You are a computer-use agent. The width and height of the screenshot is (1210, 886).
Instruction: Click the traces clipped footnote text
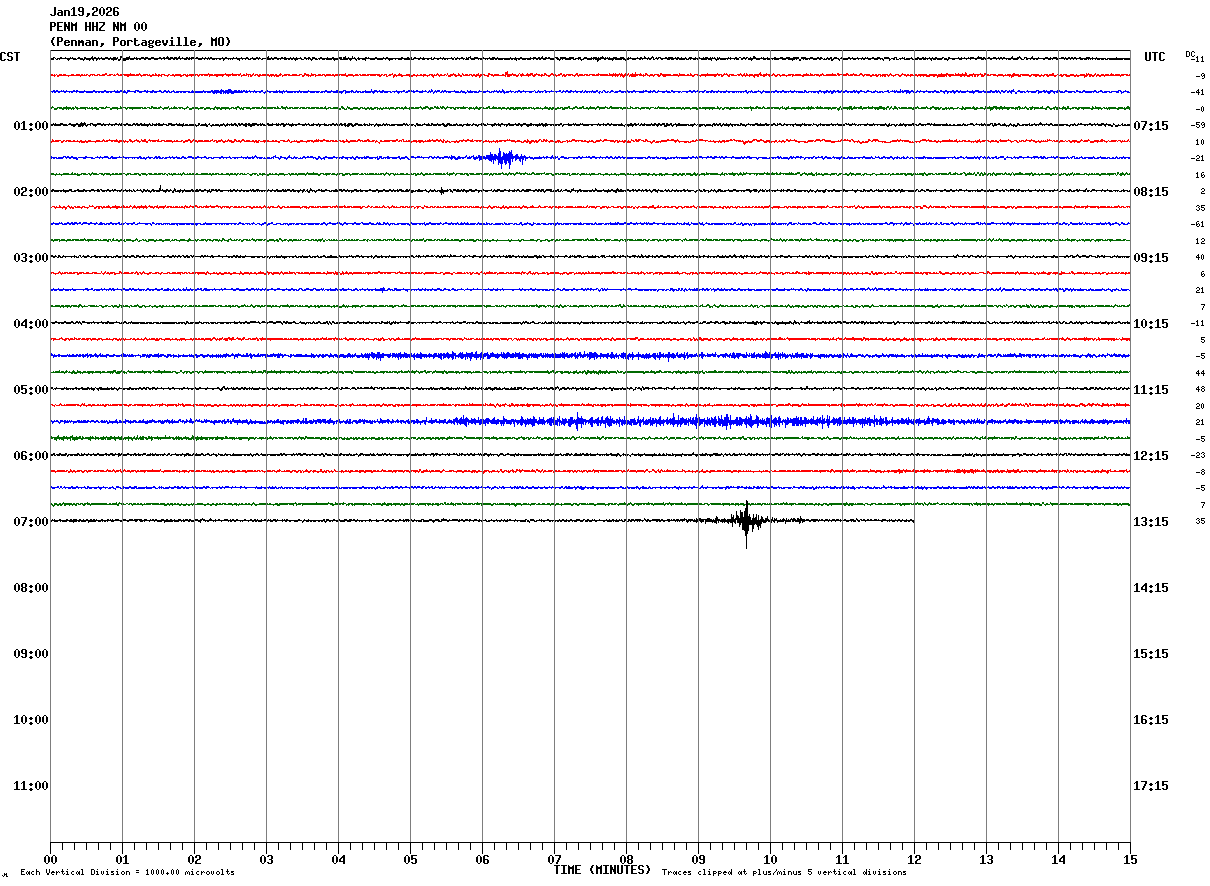pos(784,873)
